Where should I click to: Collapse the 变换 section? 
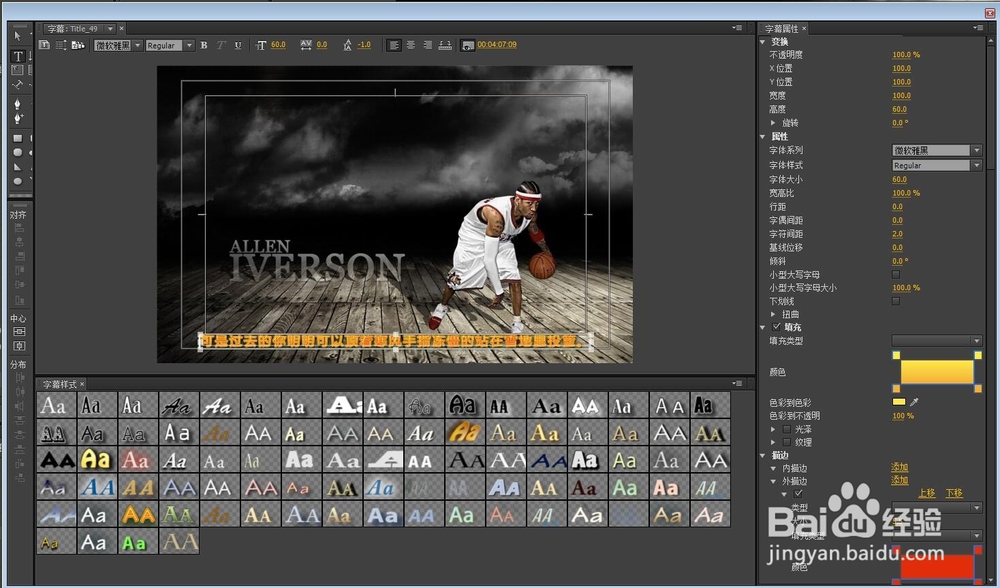(763, 41)
